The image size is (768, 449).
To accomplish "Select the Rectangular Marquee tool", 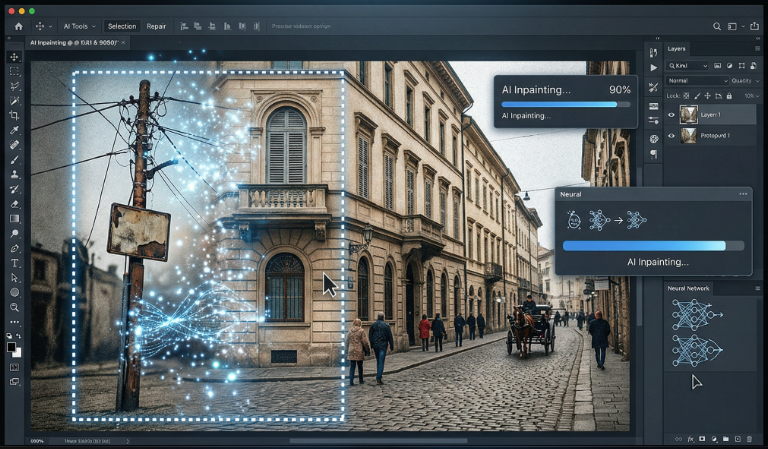I will pyautogui.click(x=14, y=72).
